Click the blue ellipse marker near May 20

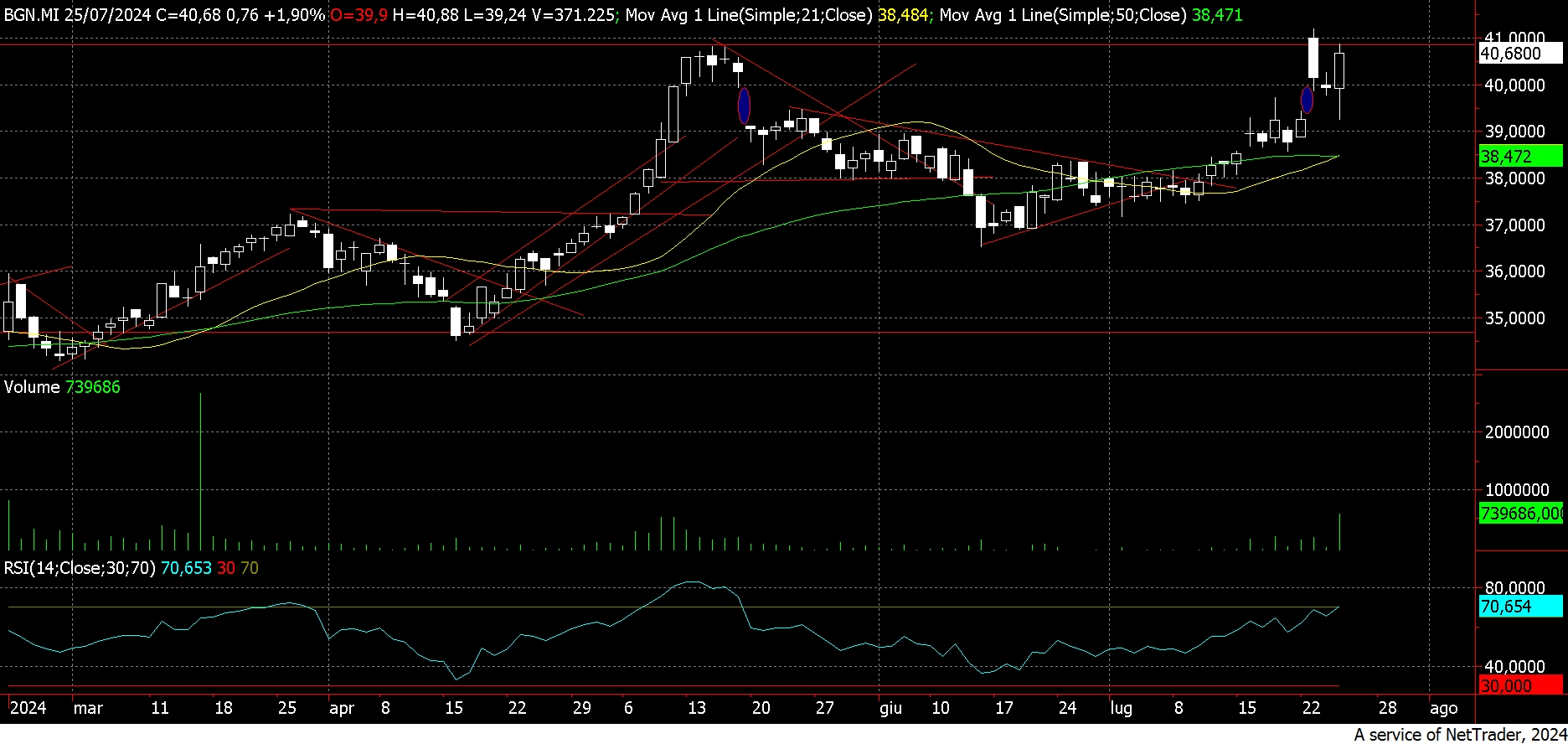click(x=744, y=106)
